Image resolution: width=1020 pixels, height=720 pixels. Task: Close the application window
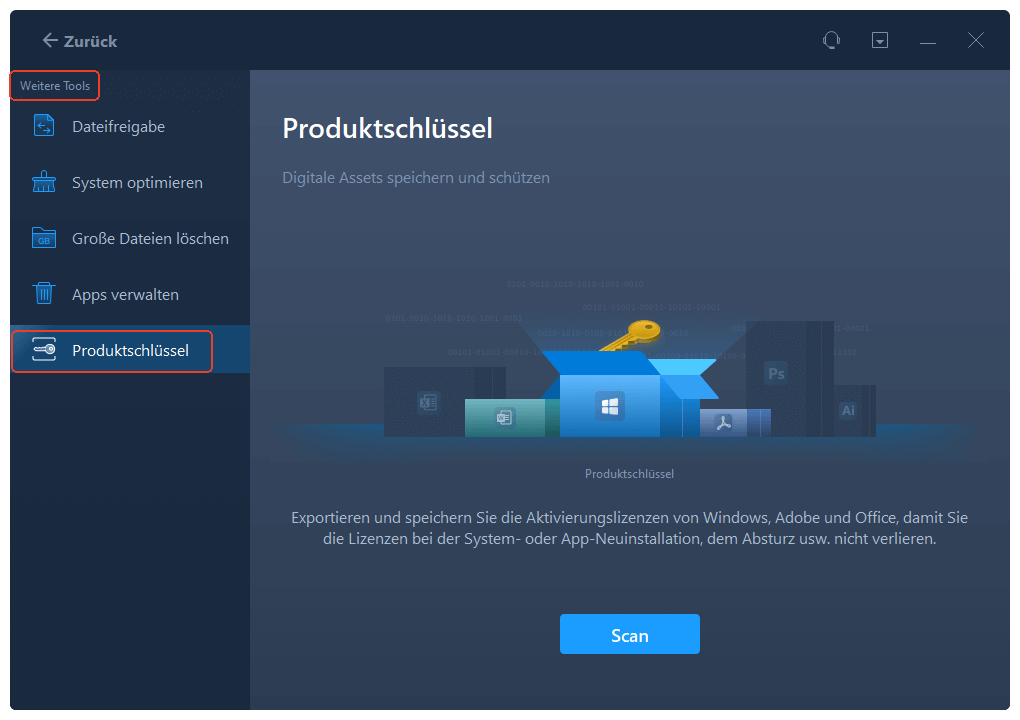click(x=976, y=40)
